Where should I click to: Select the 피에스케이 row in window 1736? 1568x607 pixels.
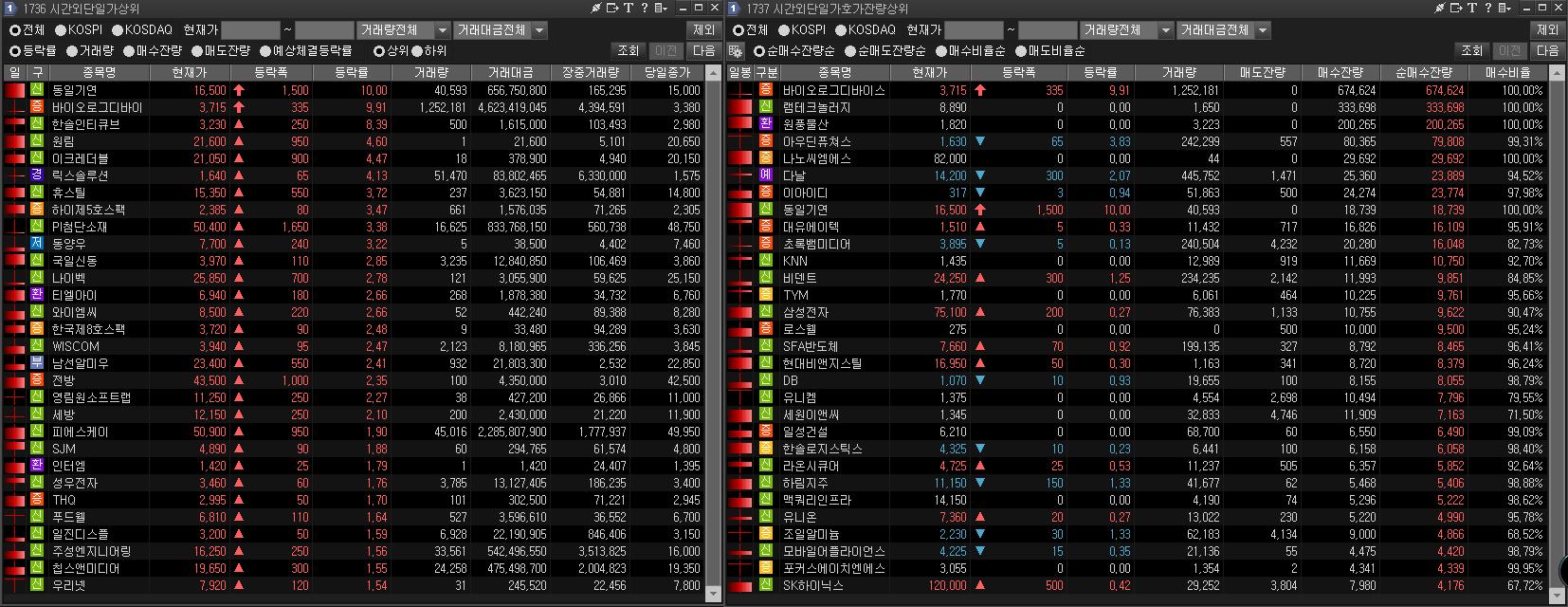click(x=354, y=432)
